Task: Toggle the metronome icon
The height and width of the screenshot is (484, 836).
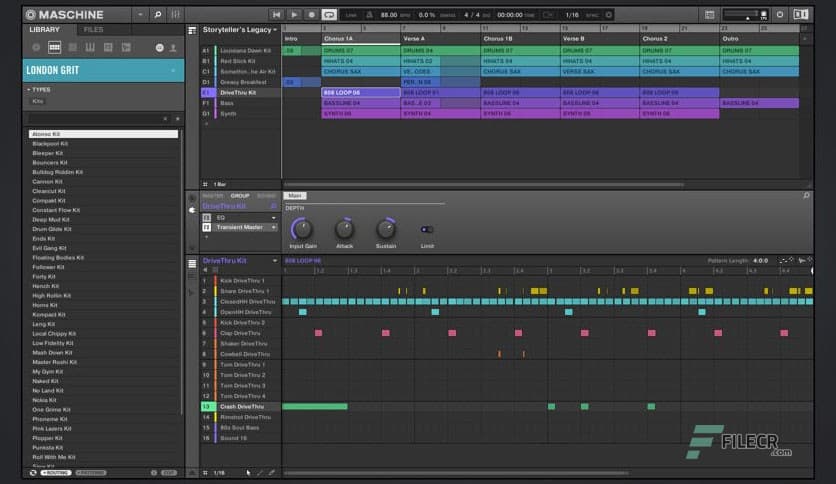Action: click(x=369, y=15)
